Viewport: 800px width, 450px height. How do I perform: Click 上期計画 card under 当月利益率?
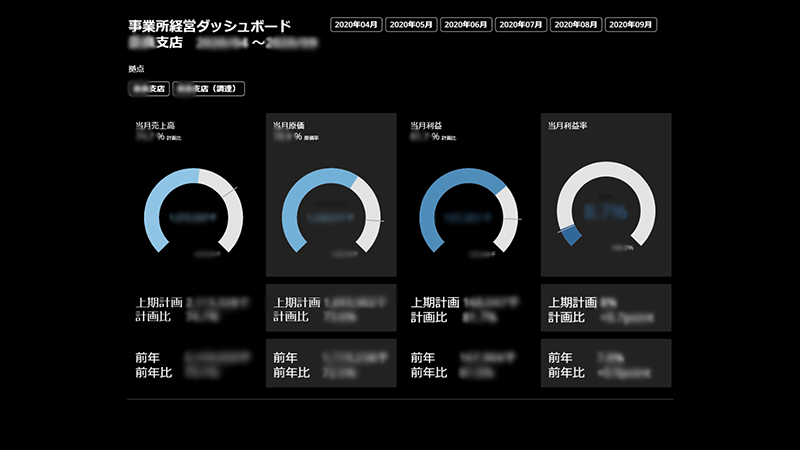(x=605, y=308)
